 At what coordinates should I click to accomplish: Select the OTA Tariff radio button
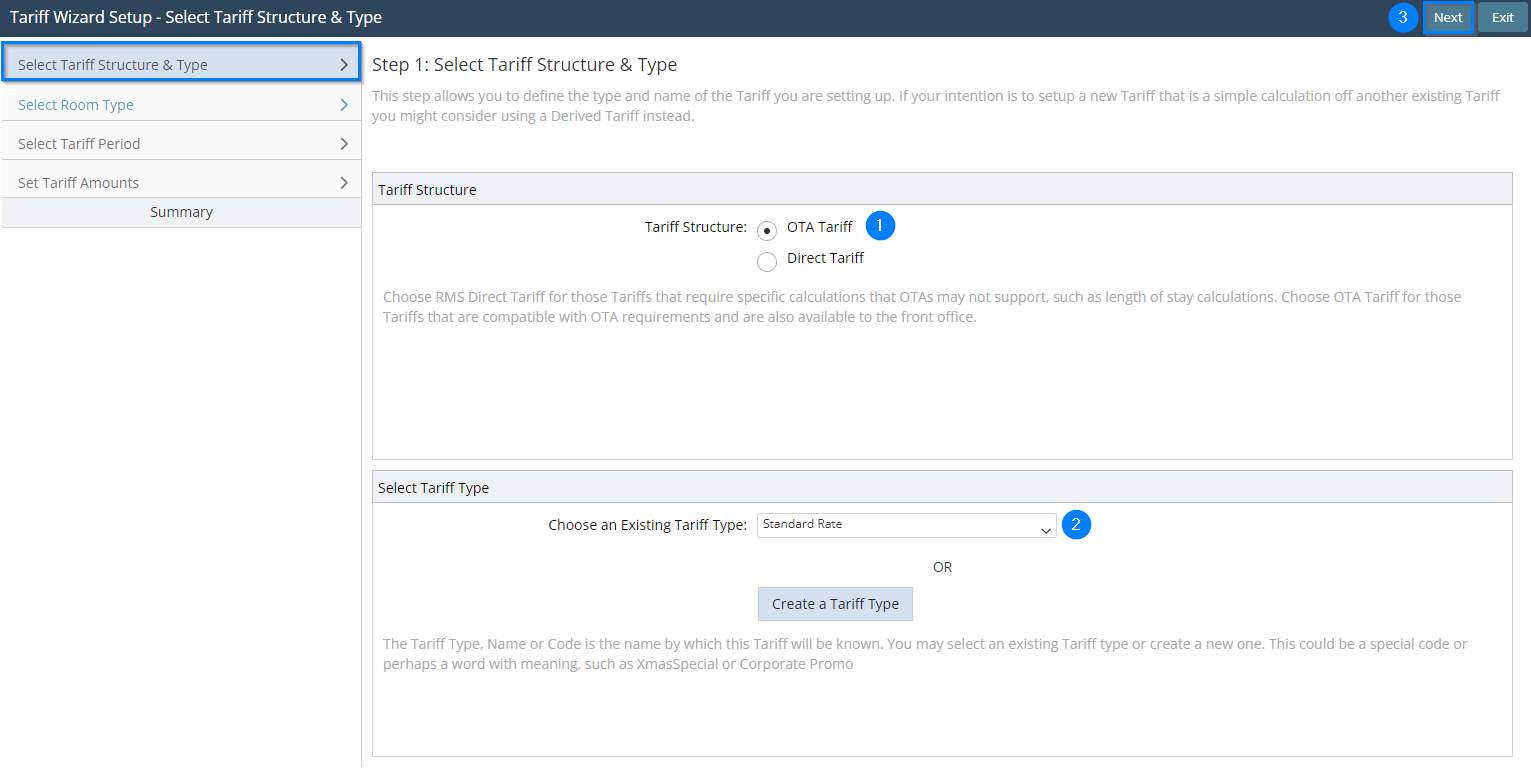coord(767,231)
